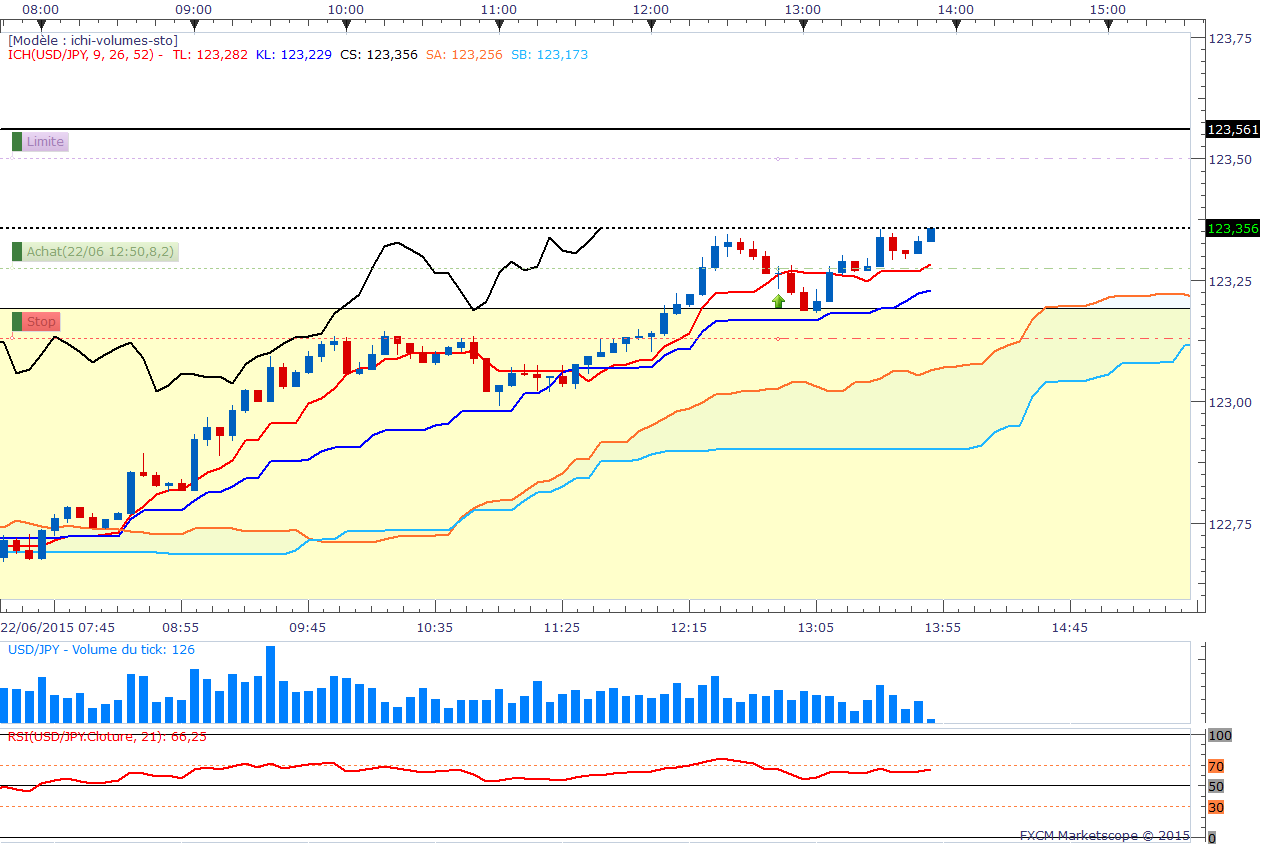1263x844 pixels.
Task: Click the 123,561 price tag on axis
Action: point(1233,130)
